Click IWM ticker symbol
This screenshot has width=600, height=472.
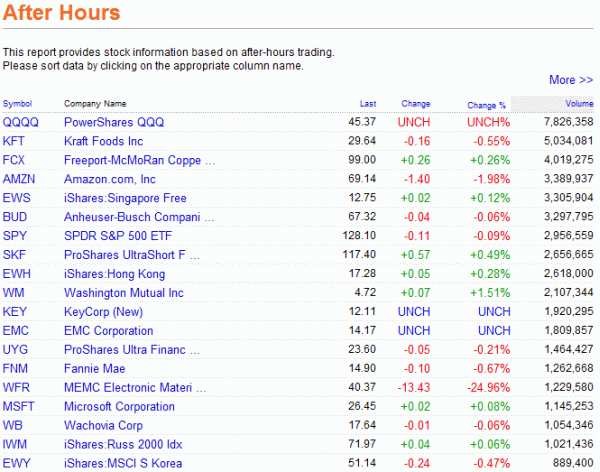(15, 444)
